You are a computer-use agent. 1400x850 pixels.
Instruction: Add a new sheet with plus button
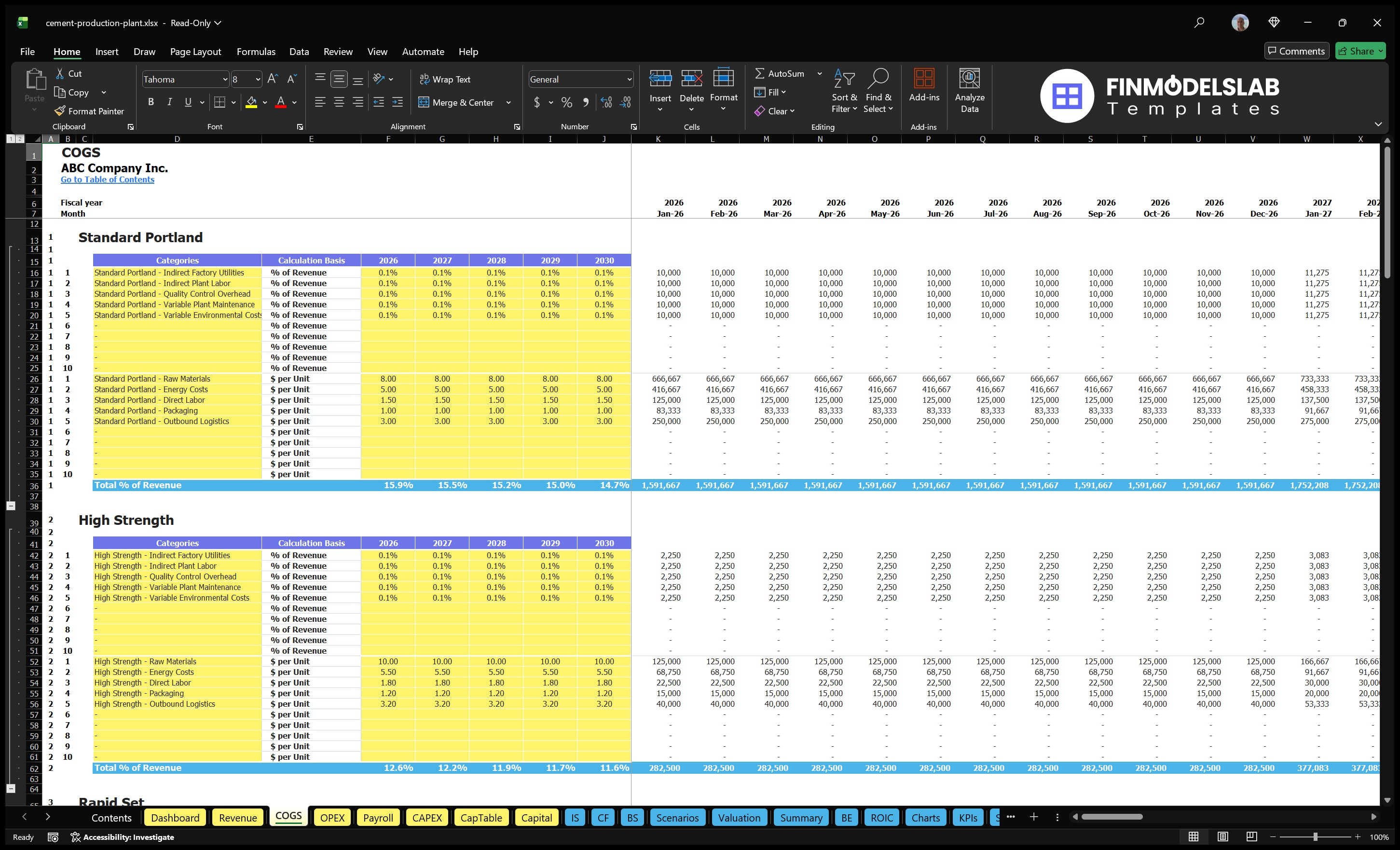point(1033,817)
